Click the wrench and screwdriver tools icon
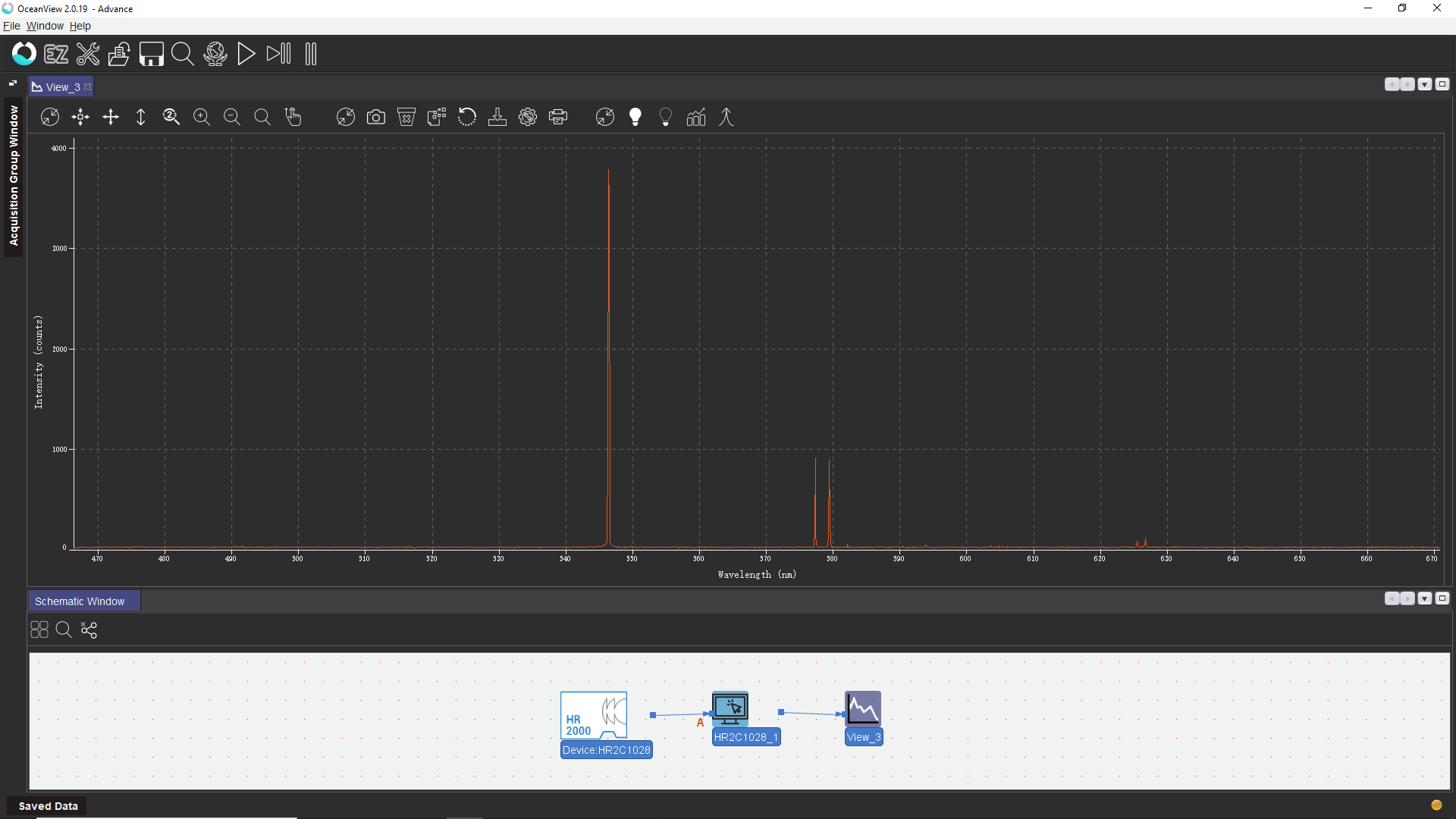The height and width of the screenshot is (819, 1456). [88, 54]
